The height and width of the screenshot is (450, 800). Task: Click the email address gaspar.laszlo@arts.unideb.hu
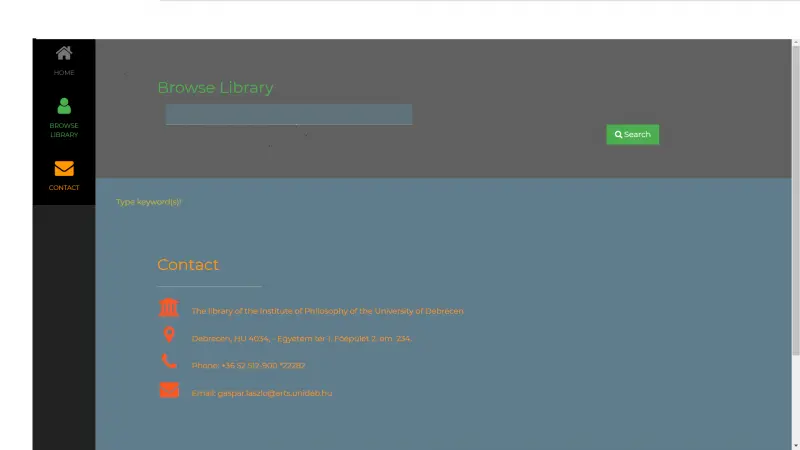pyautogui.click(x=261, y=393)
